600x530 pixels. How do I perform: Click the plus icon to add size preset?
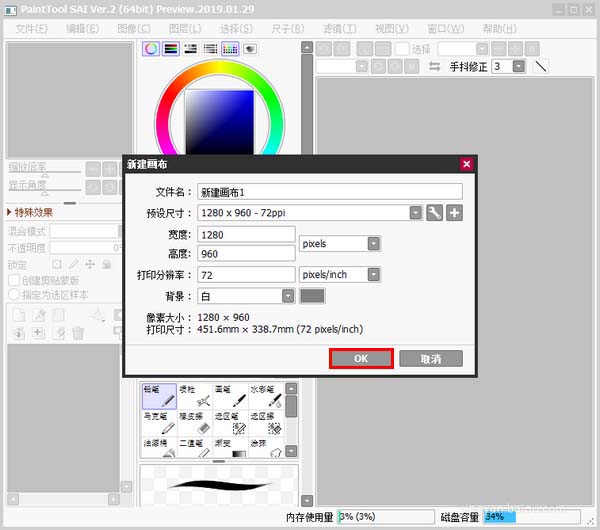(454, 213)
